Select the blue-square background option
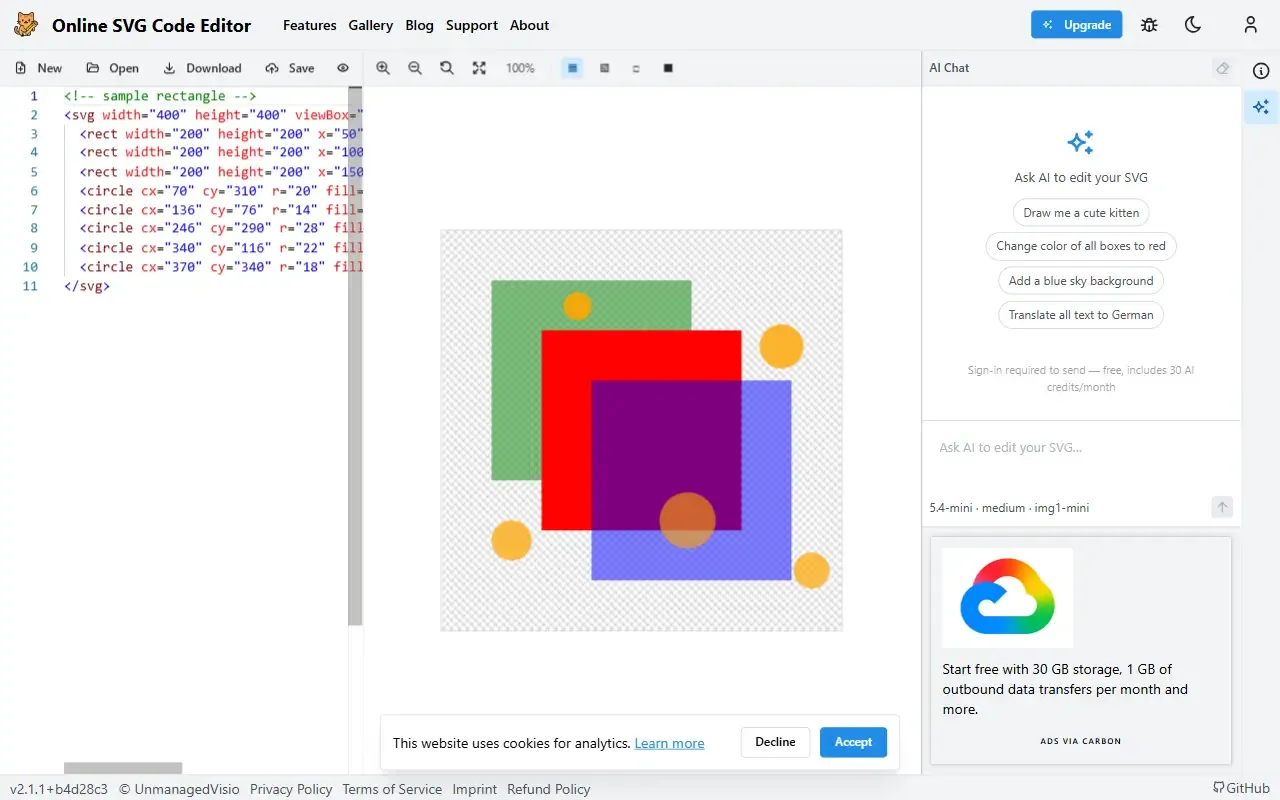1280x800 pixels. click(573, 68)
